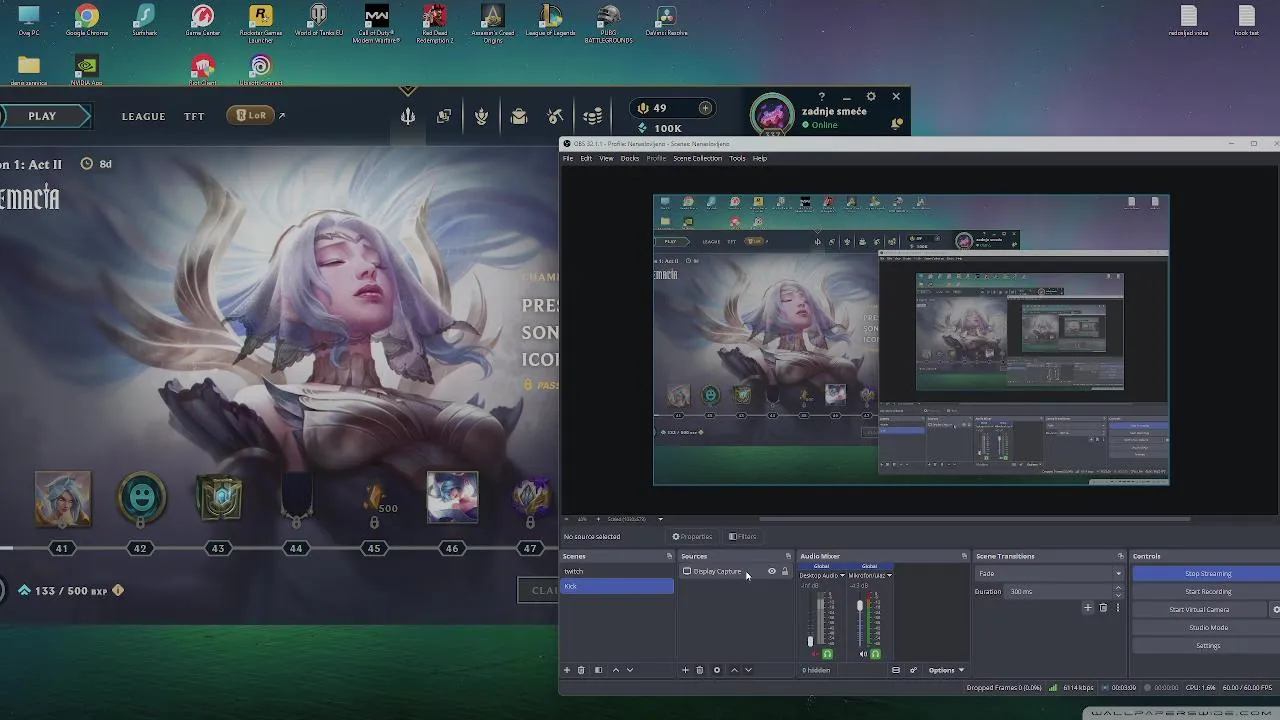Open OBS Docks menu
The height and width of the screenshot is (720, 1280).
point(630,158)
